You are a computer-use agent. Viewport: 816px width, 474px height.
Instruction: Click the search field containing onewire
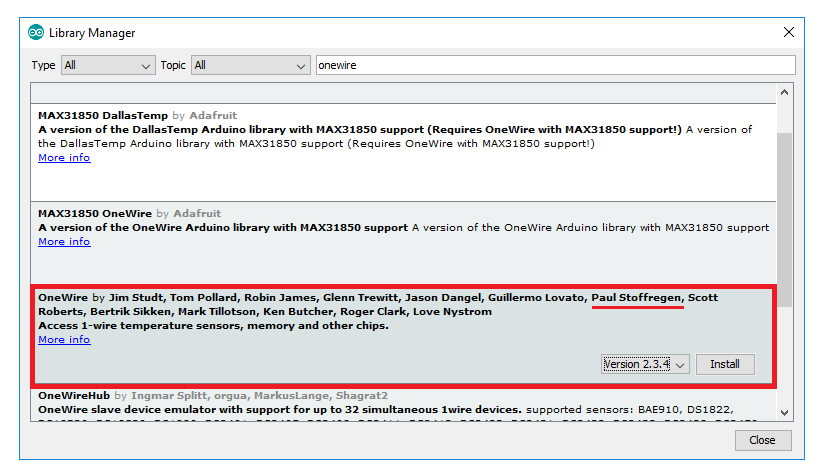click(x=554, y=65)
